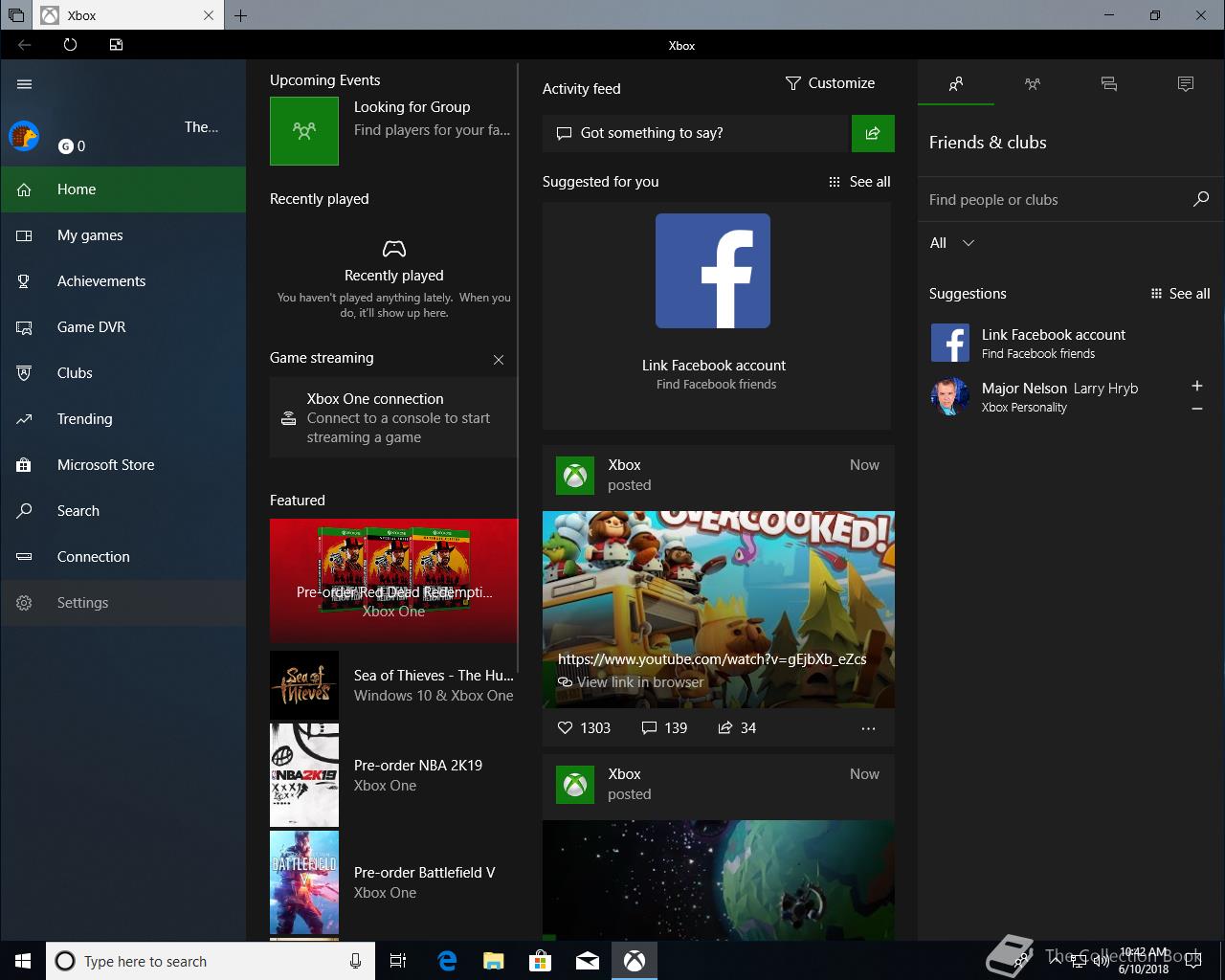Image resolution: width=1225 pixels, height=980 pixels.
Task: Open Major Nelson's avatar
Action: point(950,396)
